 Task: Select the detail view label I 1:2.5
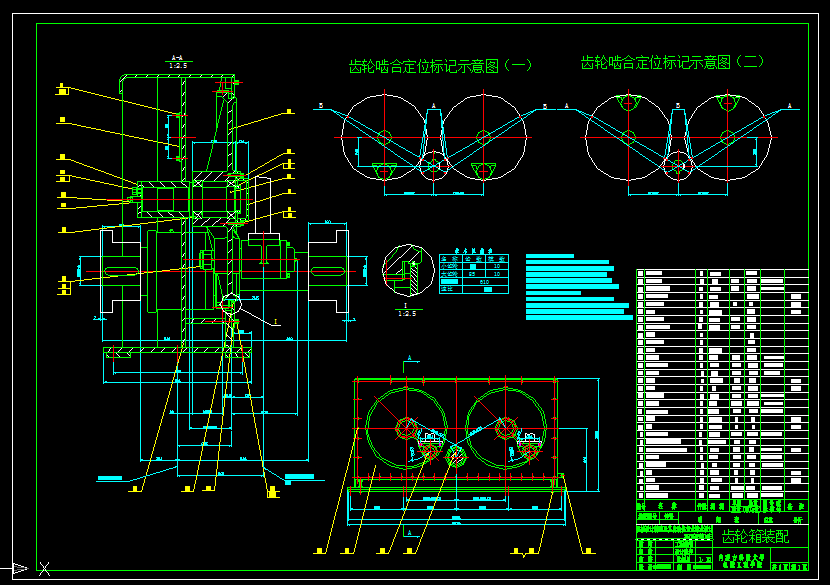pyautogui.click(x=407, y=310)
